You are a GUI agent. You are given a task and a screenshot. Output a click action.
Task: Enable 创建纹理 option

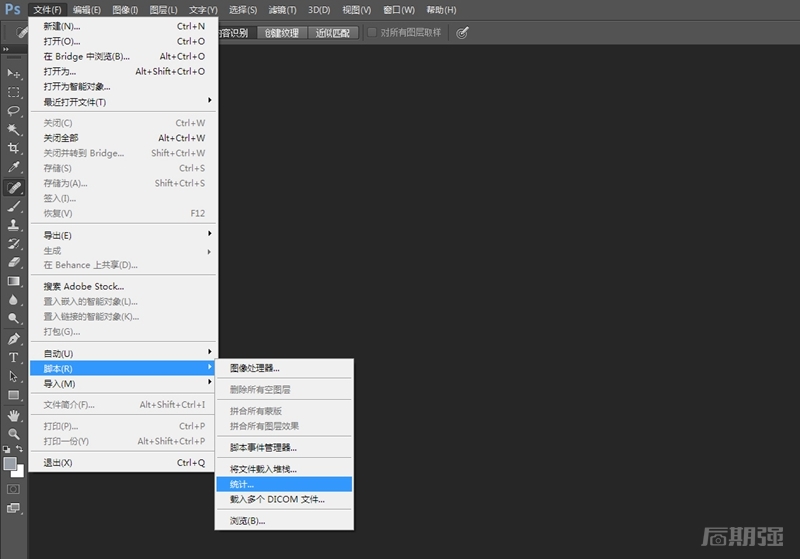(282, 33)
